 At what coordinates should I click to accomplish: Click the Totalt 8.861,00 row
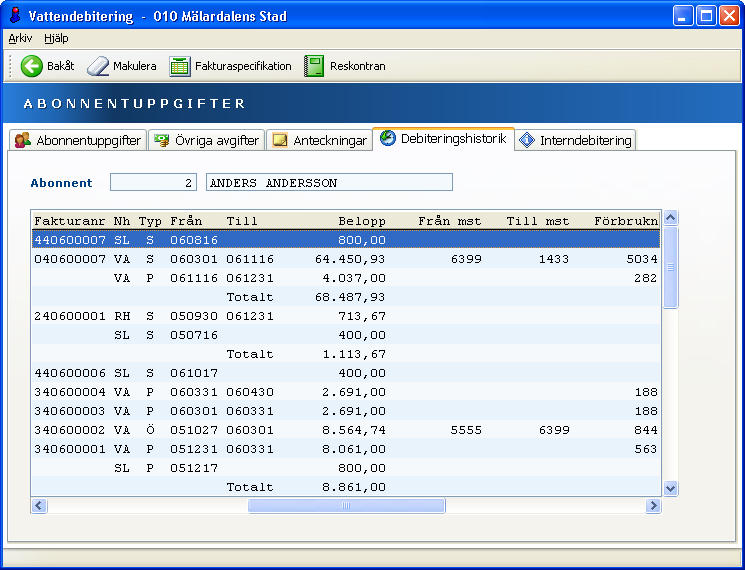click(x=346, y=487)
